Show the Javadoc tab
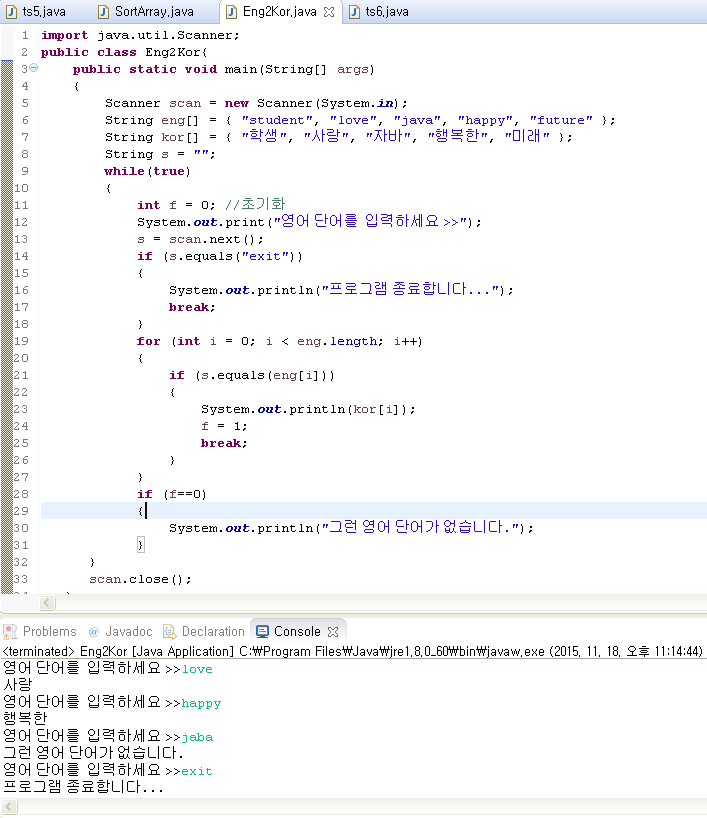707x818 pixels. [121, 631]
